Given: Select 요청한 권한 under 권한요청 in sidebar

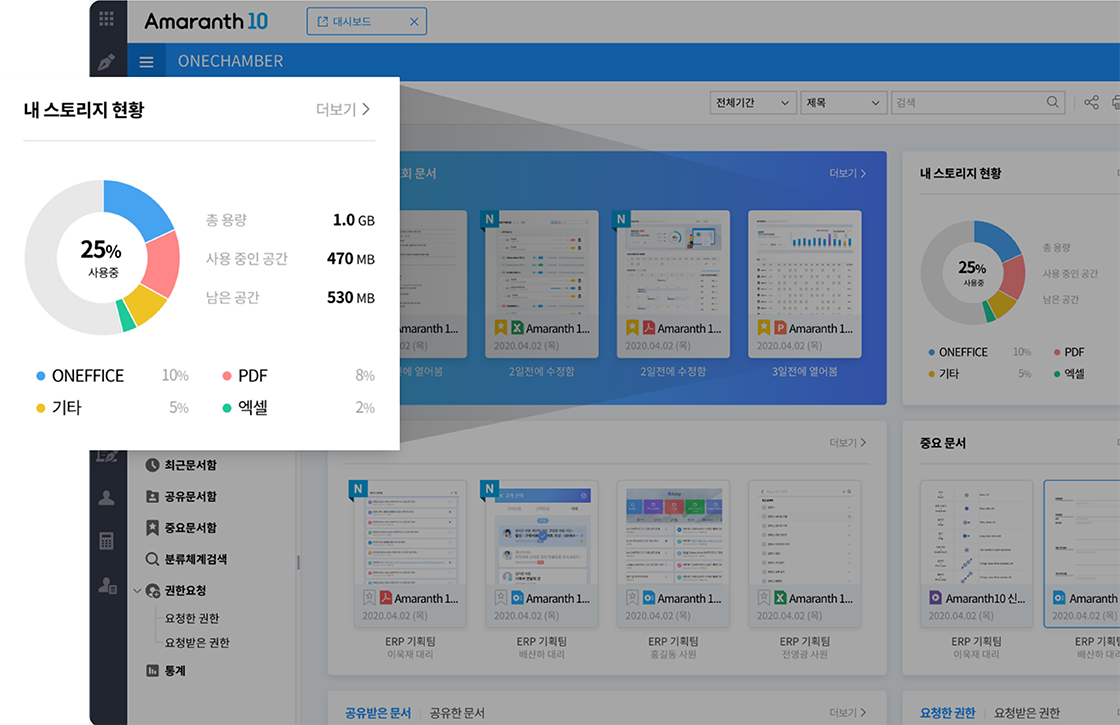Looking at the screenshot, I should click(191, 619).
